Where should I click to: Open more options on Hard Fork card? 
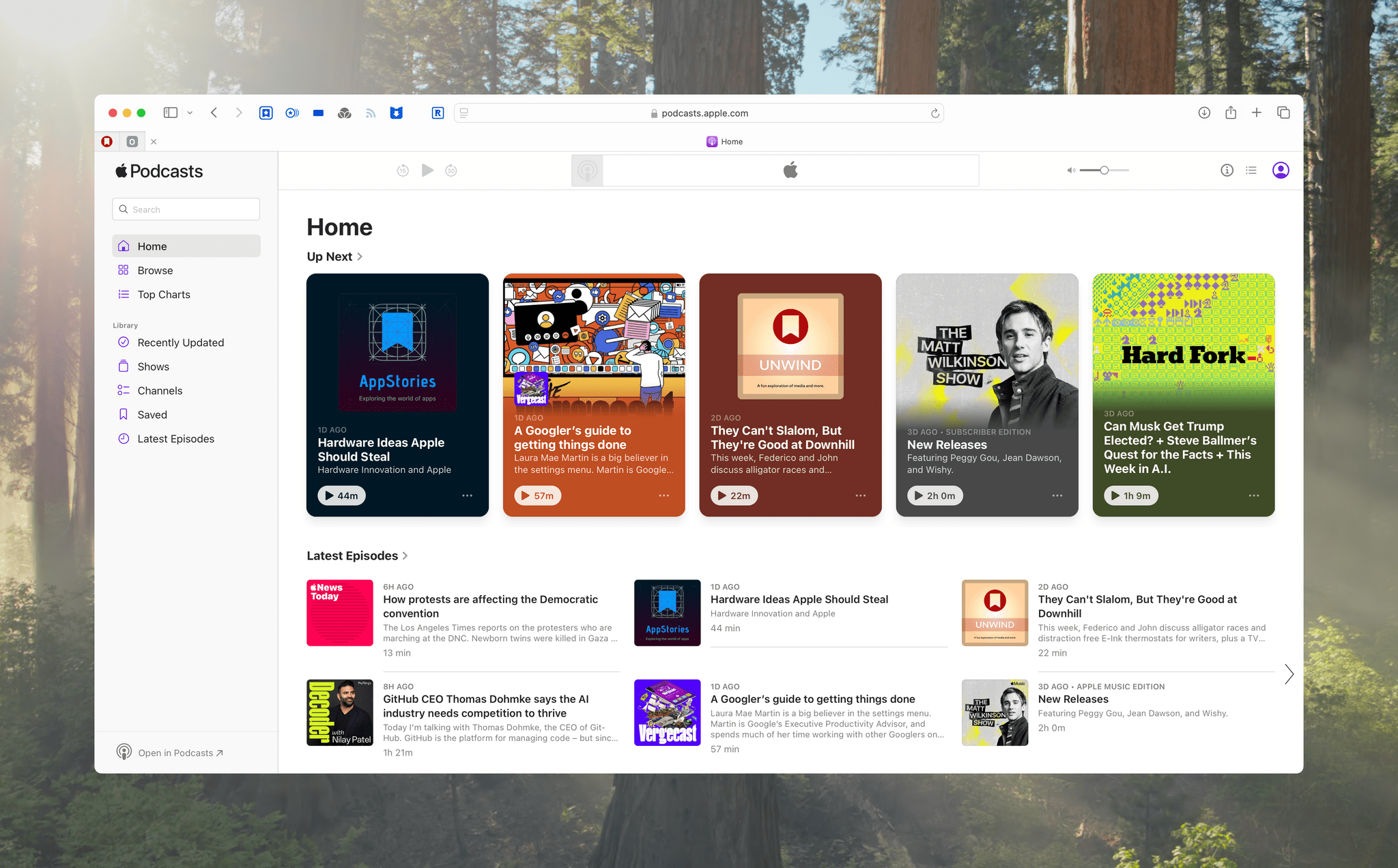pos(1254,496)
